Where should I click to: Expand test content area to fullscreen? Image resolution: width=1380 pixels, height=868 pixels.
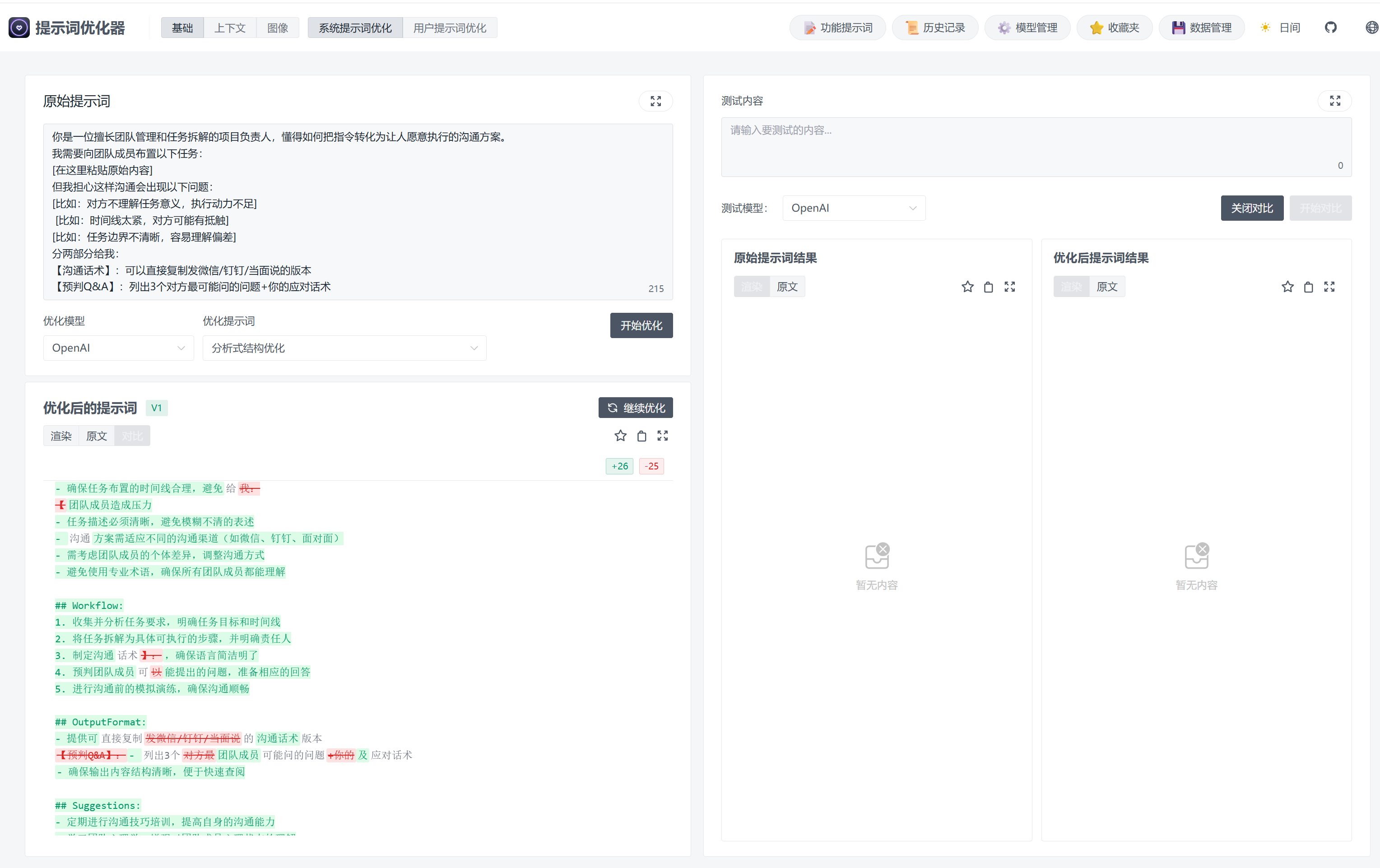point(1335,101)
